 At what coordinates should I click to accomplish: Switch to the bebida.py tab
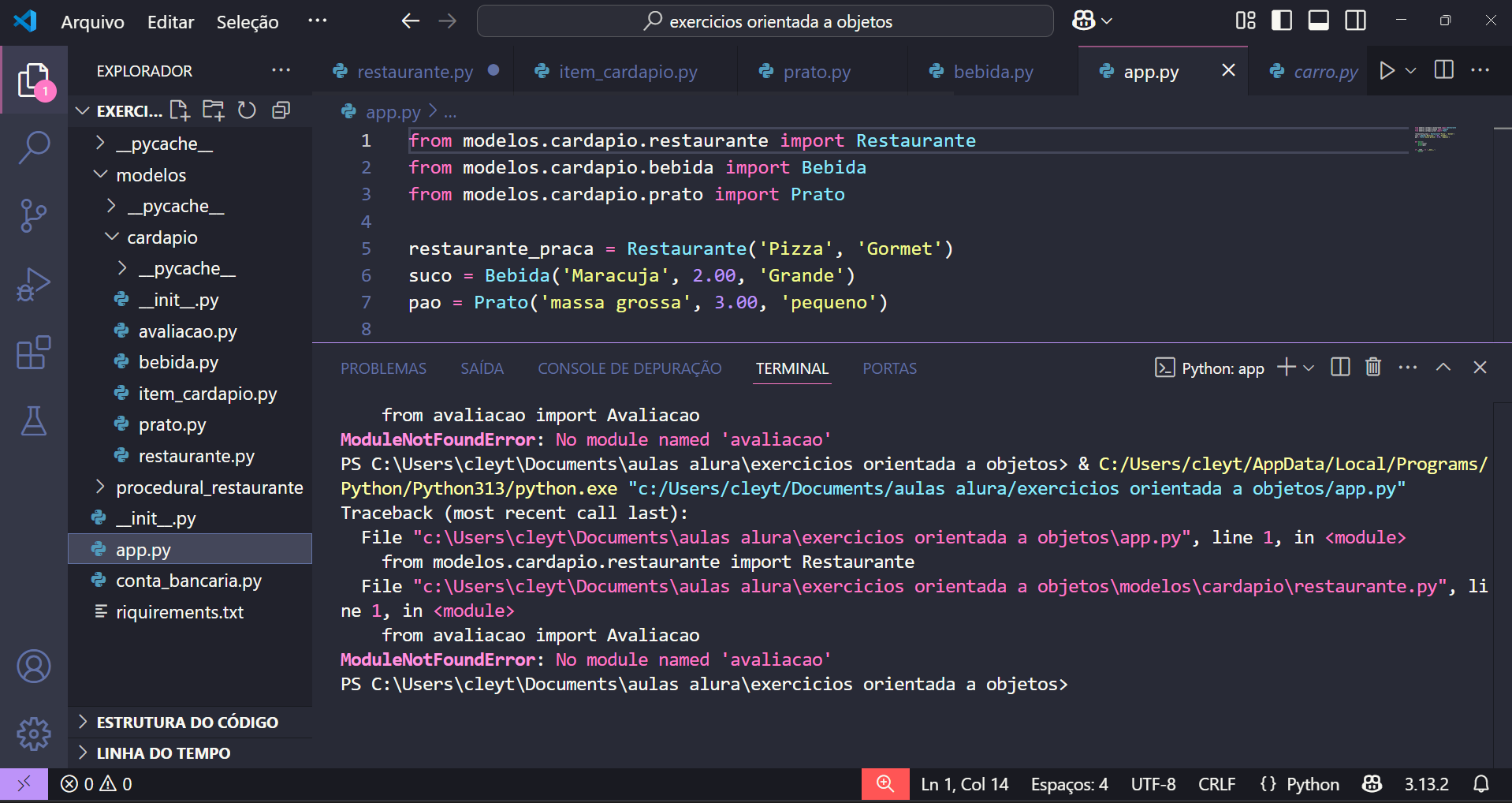click(993, 72)
